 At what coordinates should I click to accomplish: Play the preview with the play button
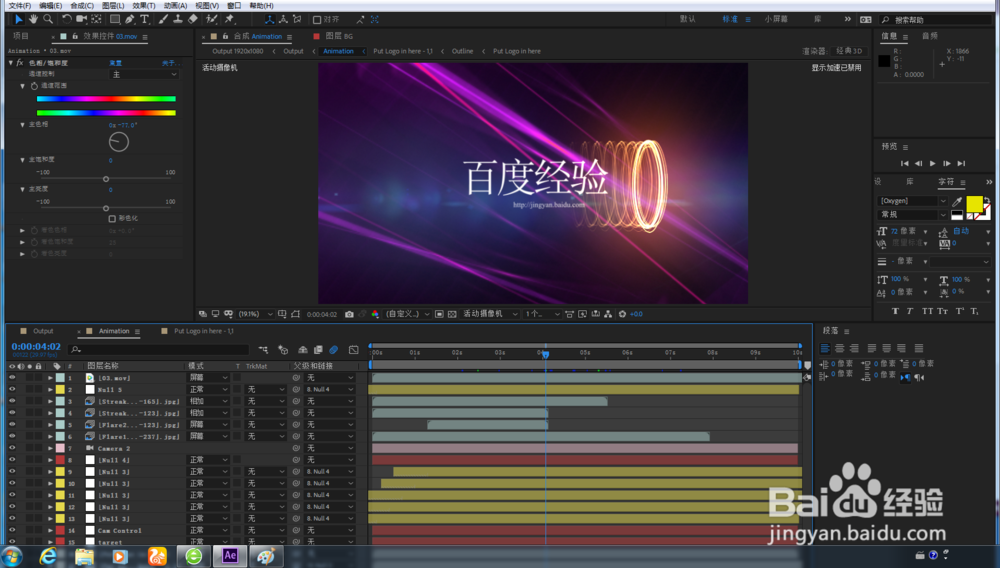click(x=932, y=163)
